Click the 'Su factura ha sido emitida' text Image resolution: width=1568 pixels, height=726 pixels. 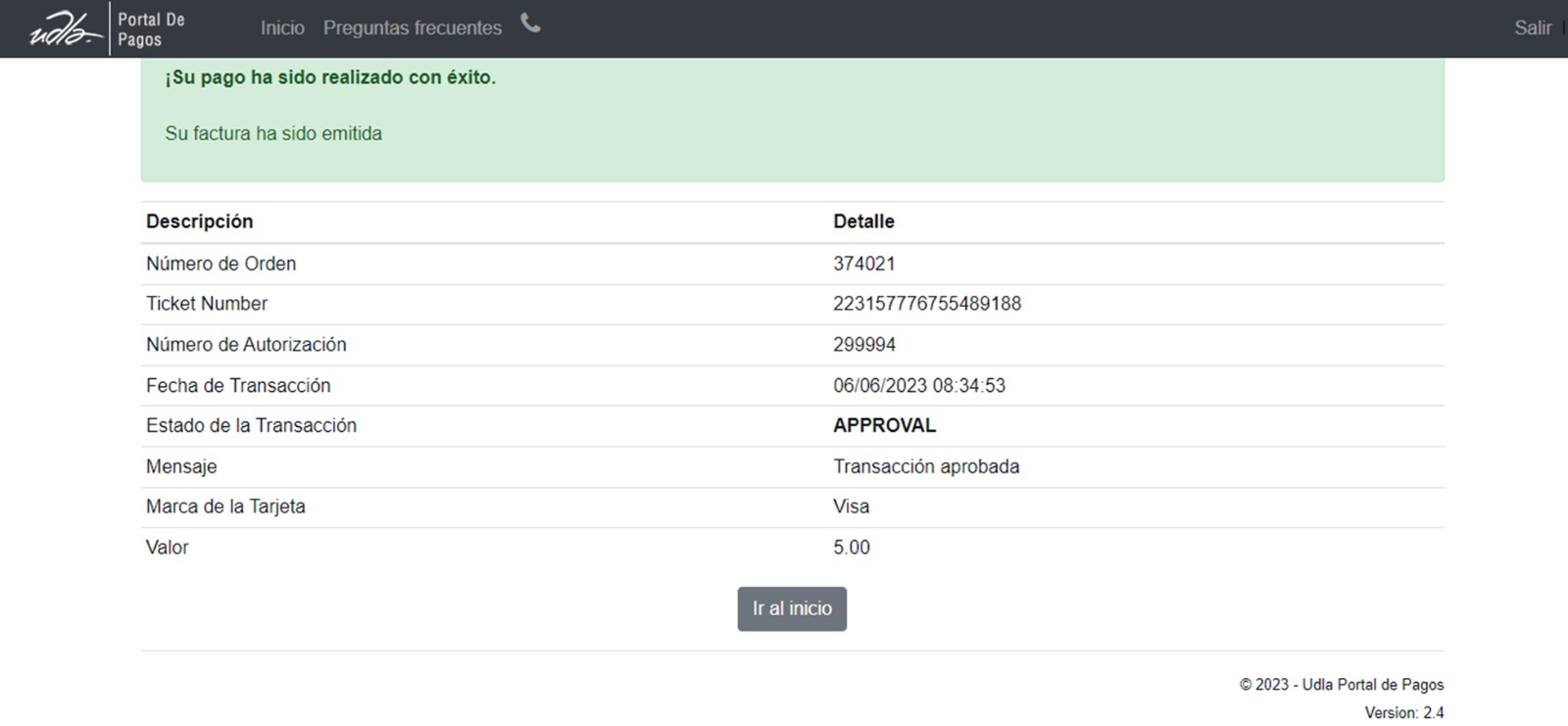(x=273, y=133)
